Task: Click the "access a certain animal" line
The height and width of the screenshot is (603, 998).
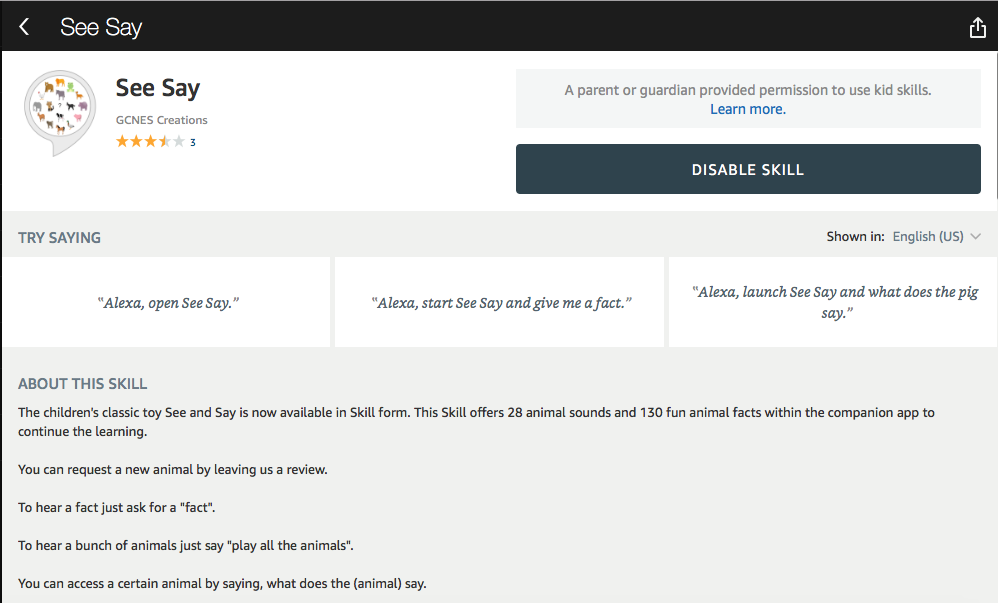Action: (222, 583)
